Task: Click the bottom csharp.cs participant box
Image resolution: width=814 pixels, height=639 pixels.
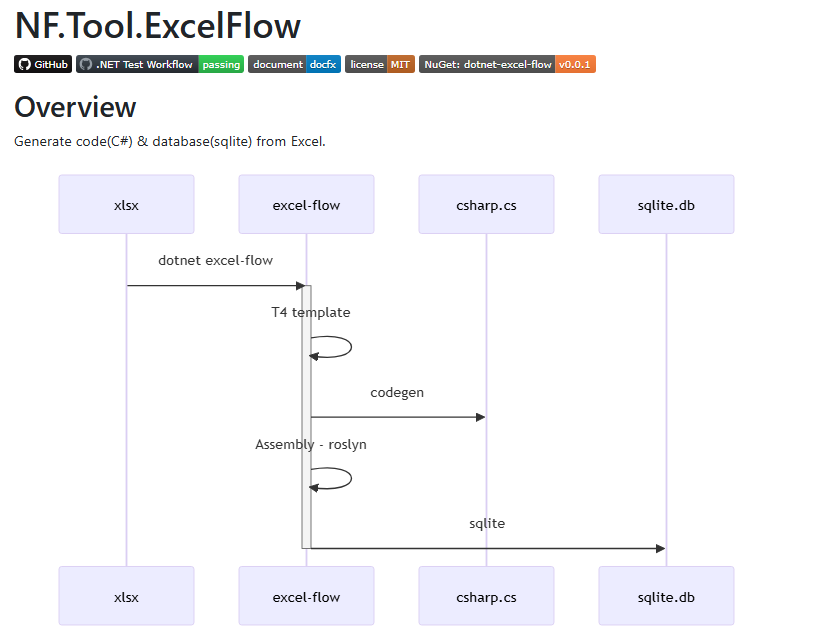Action: point(486,596)
